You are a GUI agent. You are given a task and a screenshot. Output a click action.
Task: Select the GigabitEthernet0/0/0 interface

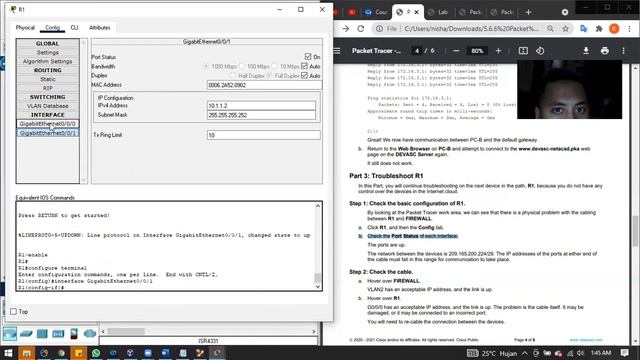(x=48, y=124)
